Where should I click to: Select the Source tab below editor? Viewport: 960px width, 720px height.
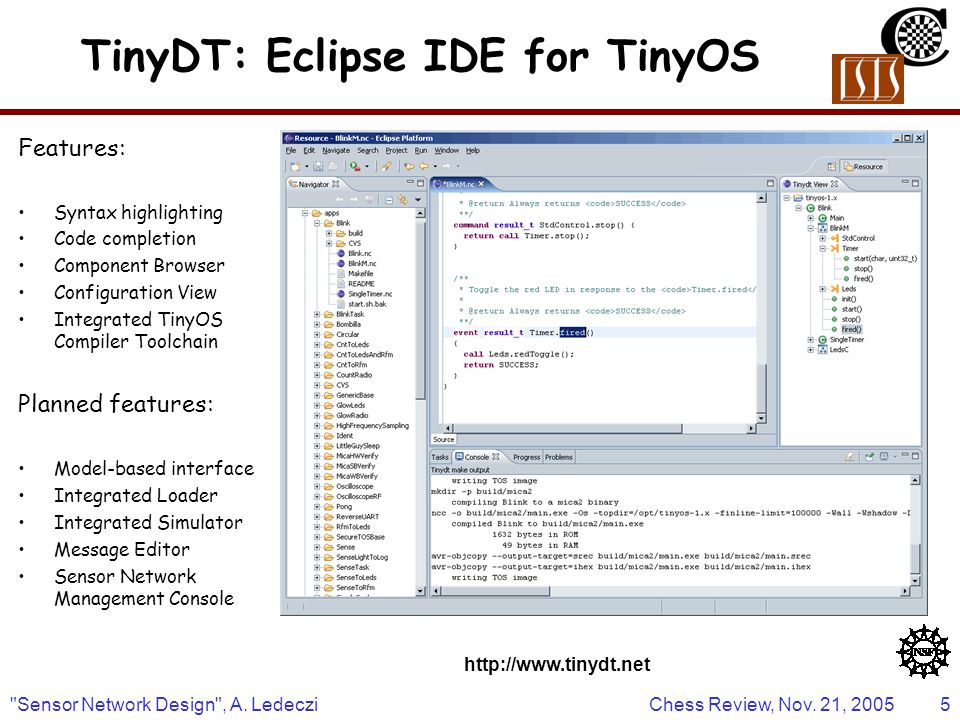[x=443, y=440]
